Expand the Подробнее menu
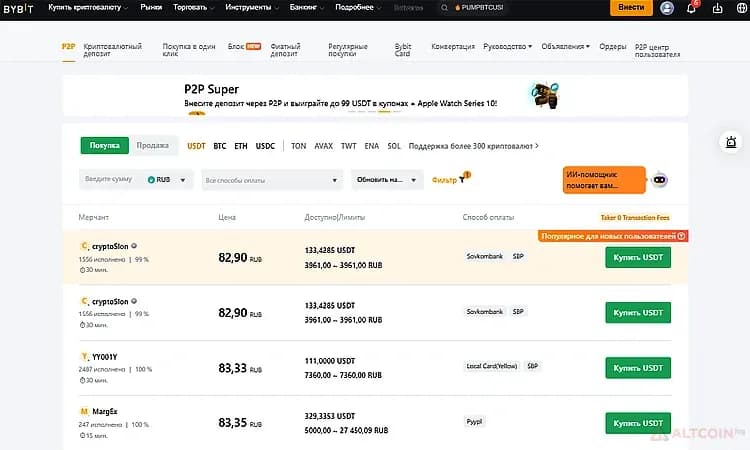The image size is (750, 450). point(358,8)
